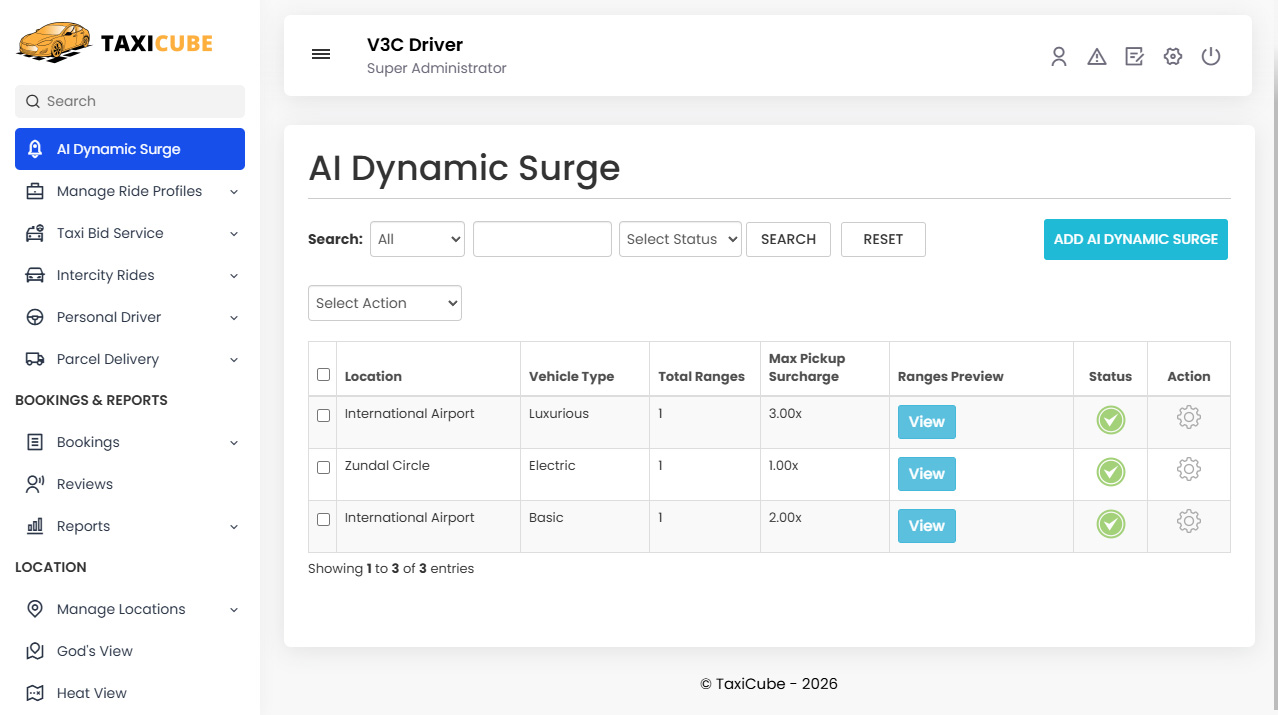Toggle the checkbox for Zundal Circle row

(323, 467)
